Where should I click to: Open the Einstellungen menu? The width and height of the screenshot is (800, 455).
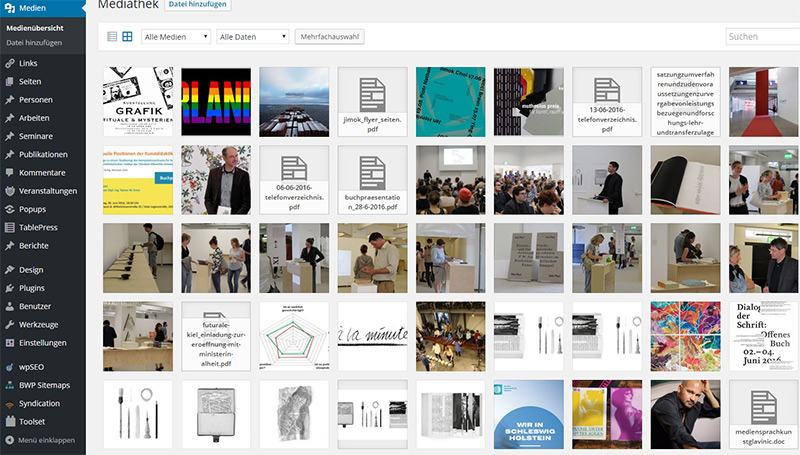44,342
